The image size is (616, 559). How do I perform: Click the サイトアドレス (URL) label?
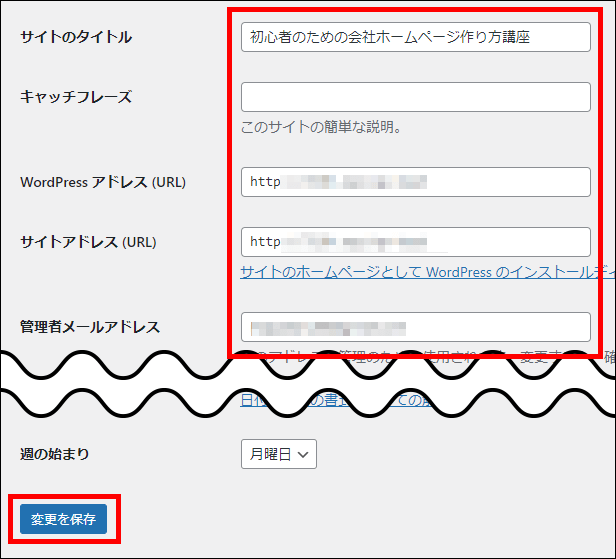point(88,242)
